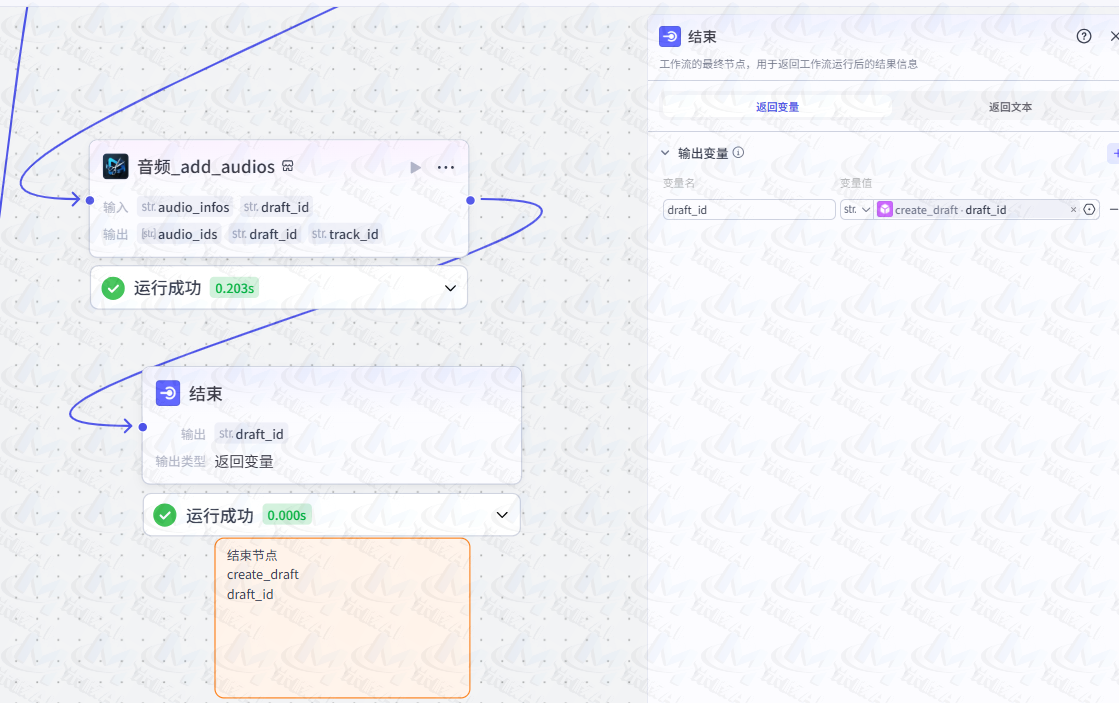
Task: Click the 音频_add_audios plugin icon
Action: point(116,166)
